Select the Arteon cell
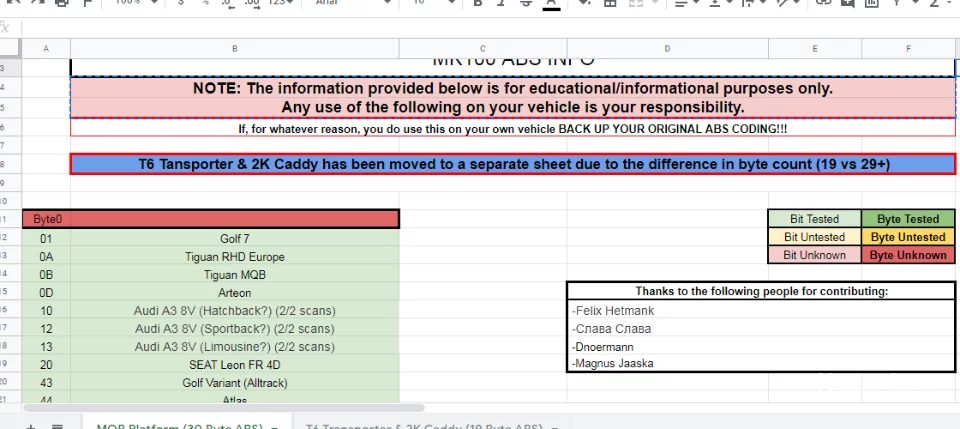Image resolution: width=960 pixels, height=429 pixels. pos(234,293)
